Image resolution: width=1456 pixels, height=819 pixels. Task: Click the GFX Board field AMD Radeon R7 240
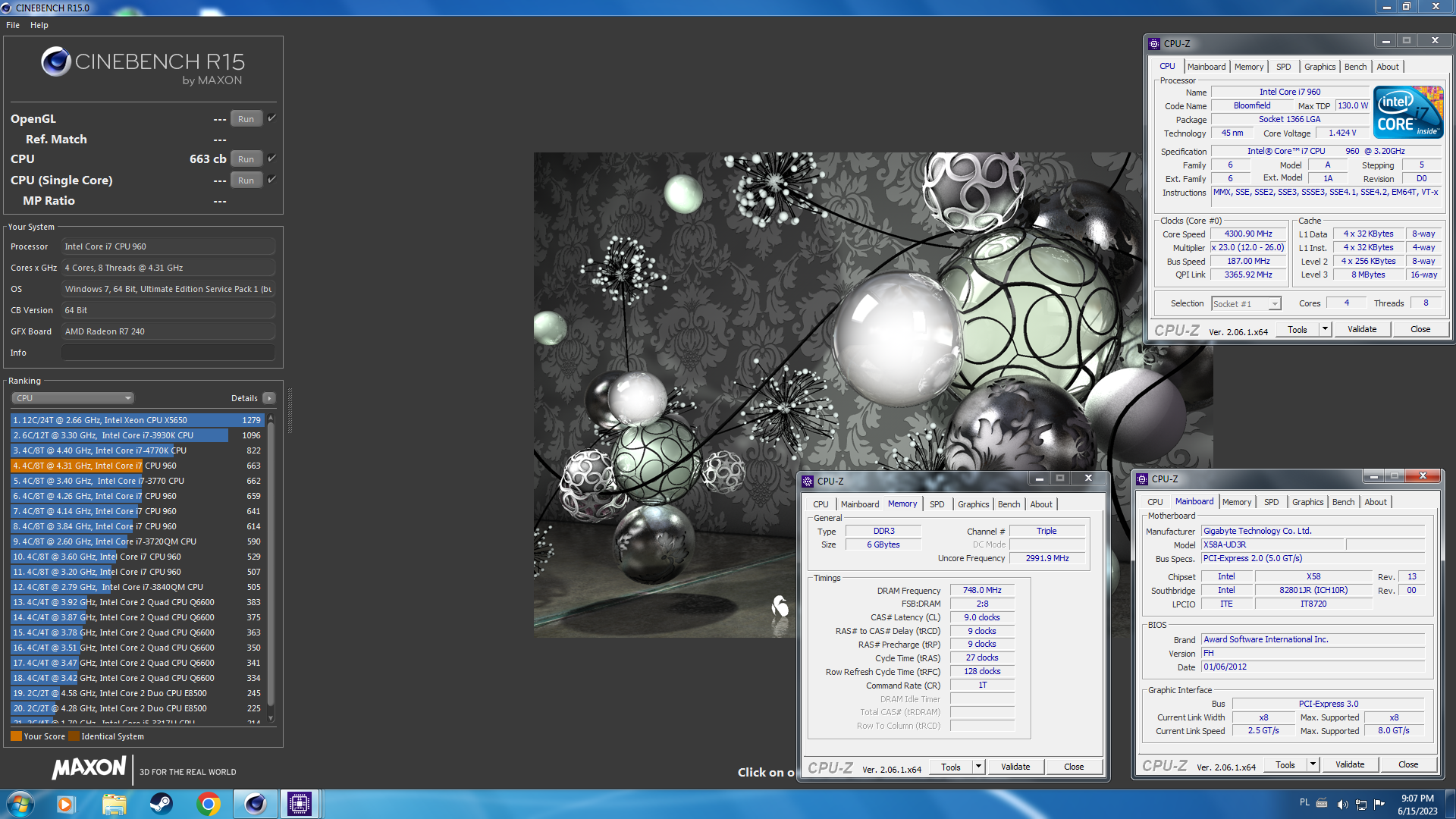click(168, 331)
